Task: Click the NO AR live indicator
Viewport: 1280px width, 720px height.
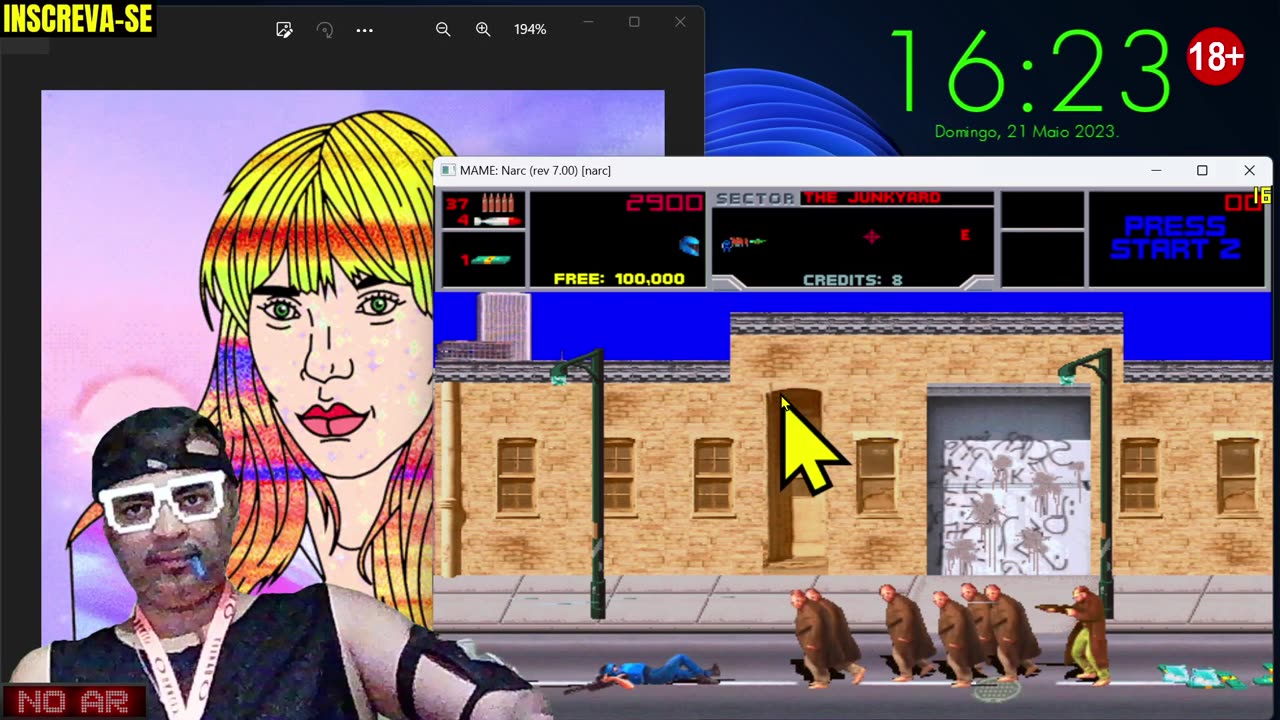Action: [73, 702]
